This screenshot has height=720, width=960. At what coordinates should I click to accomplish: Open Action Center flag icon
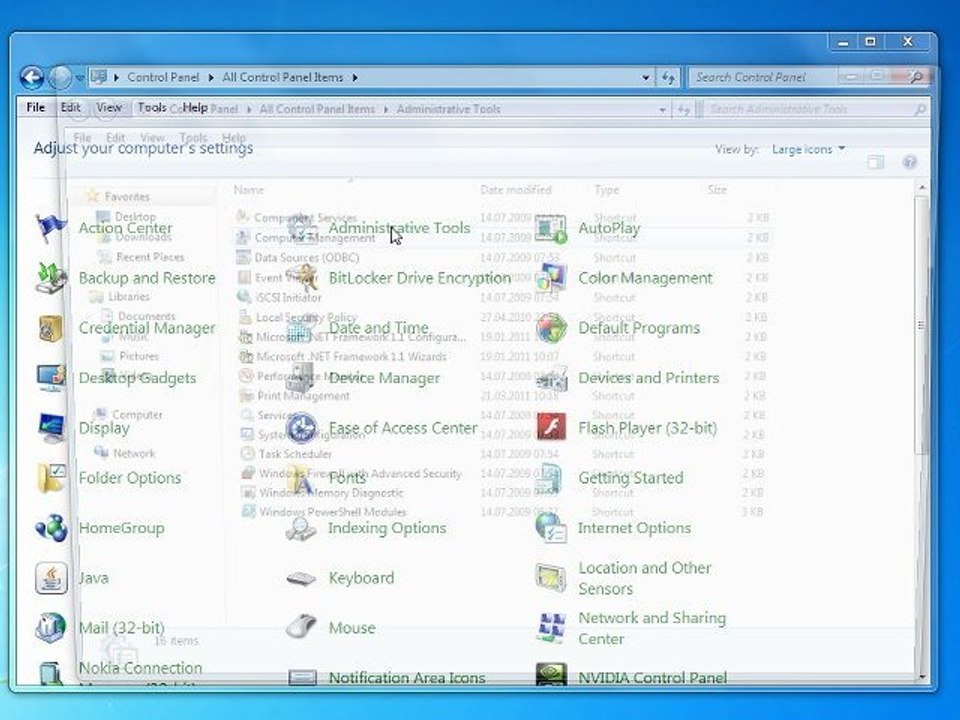point(51,228)
